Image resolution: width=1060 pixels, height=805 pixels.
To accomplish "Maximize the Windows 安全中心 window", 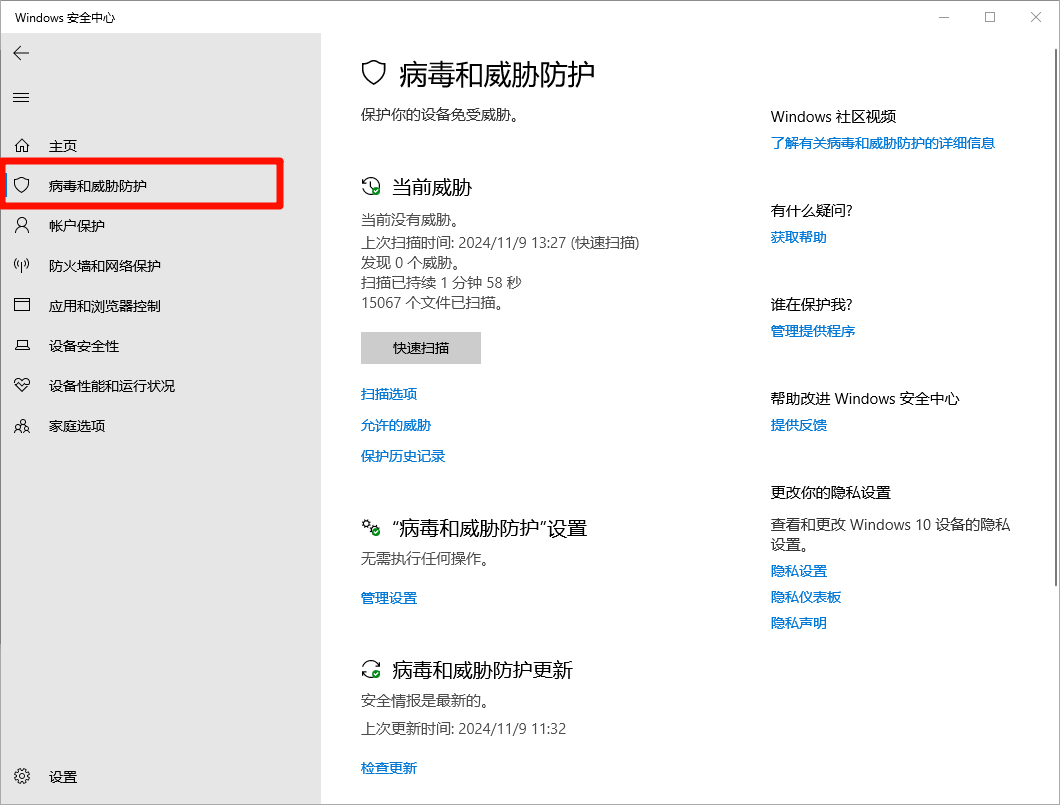I will [990, 17].
